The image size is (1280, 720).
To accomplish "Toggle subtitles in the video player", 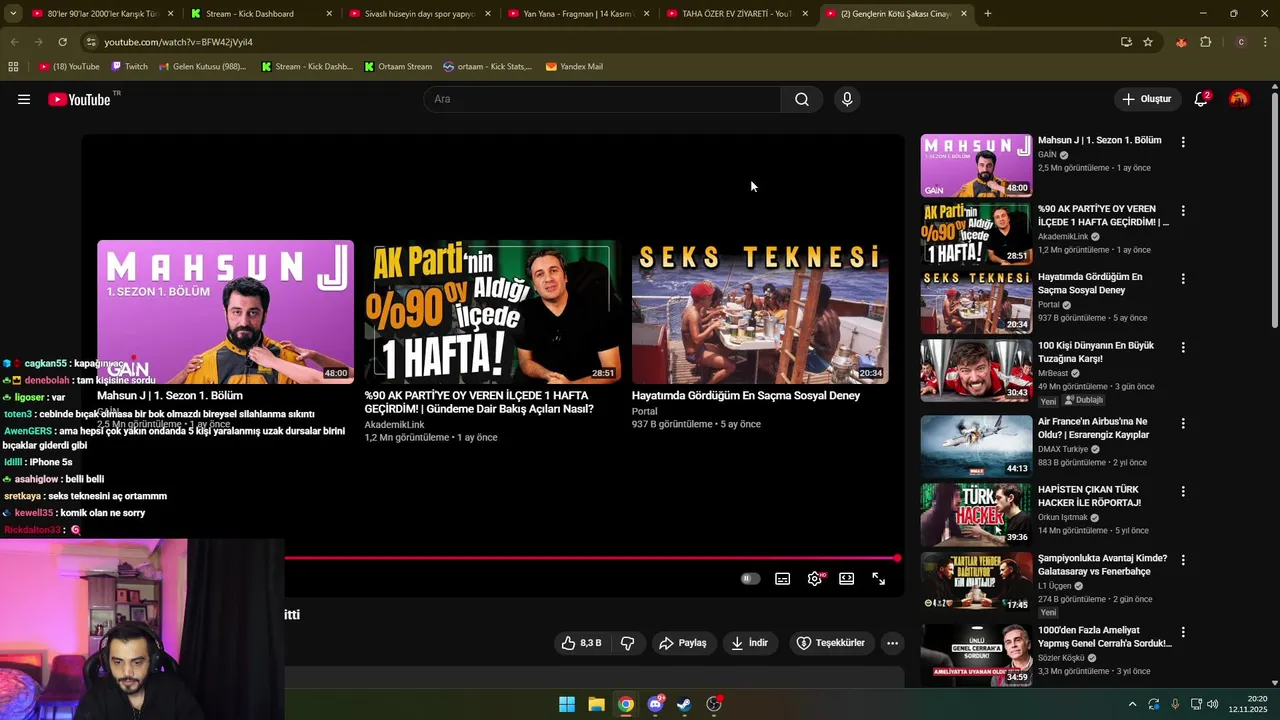I will click(783, 579).
